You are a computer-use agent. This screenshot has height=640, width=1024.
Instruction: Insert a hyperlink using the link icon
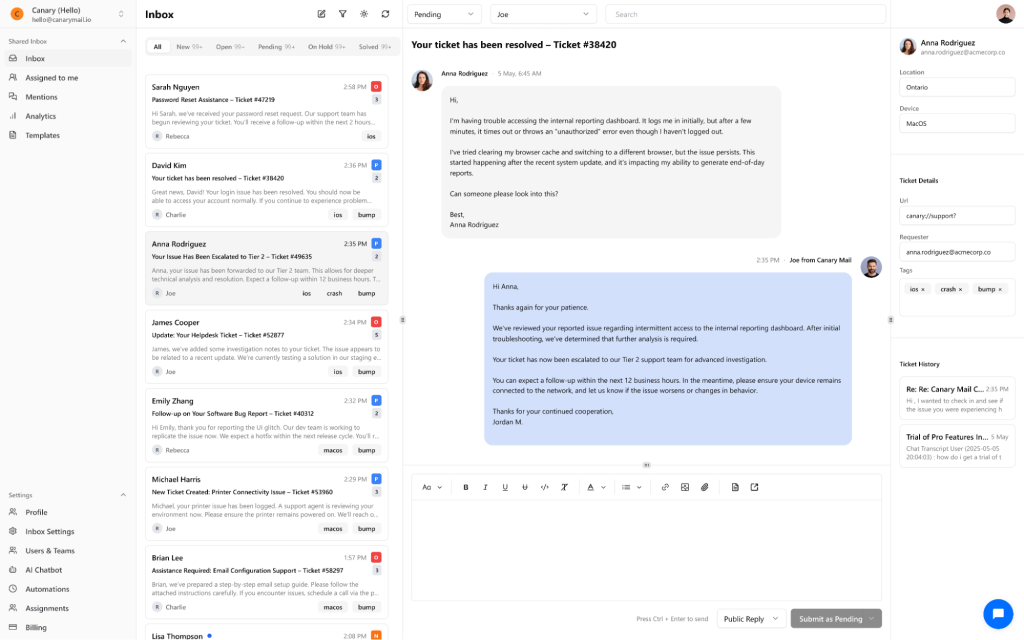666,487
